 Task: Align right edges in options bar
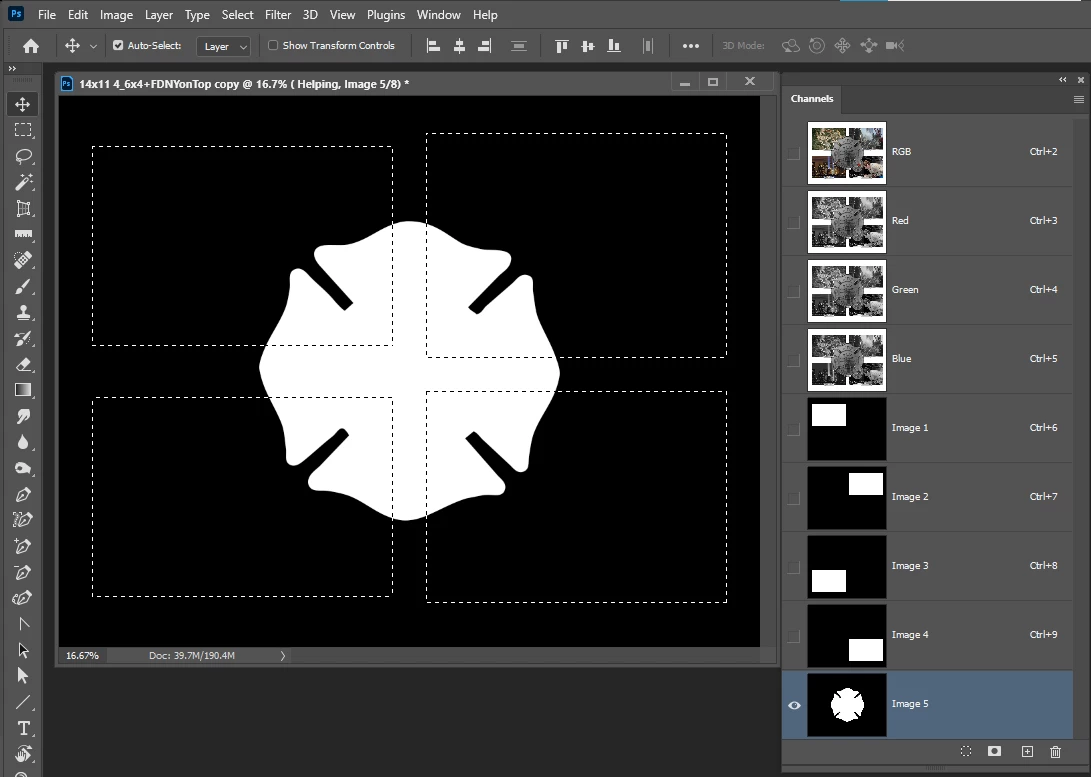(485, 46)
